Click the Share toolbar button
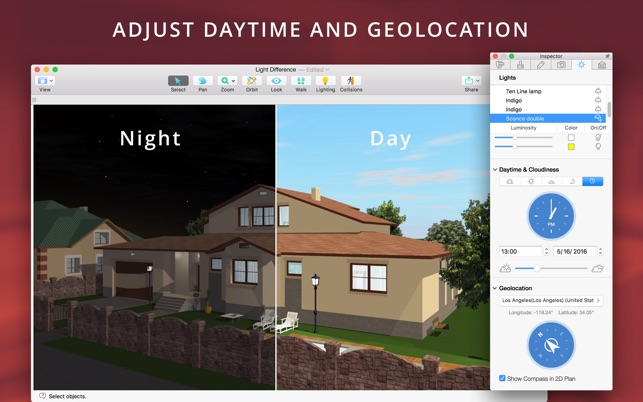Screen dimensions: 643x402 pyautogui.click(x=471, y=81)
